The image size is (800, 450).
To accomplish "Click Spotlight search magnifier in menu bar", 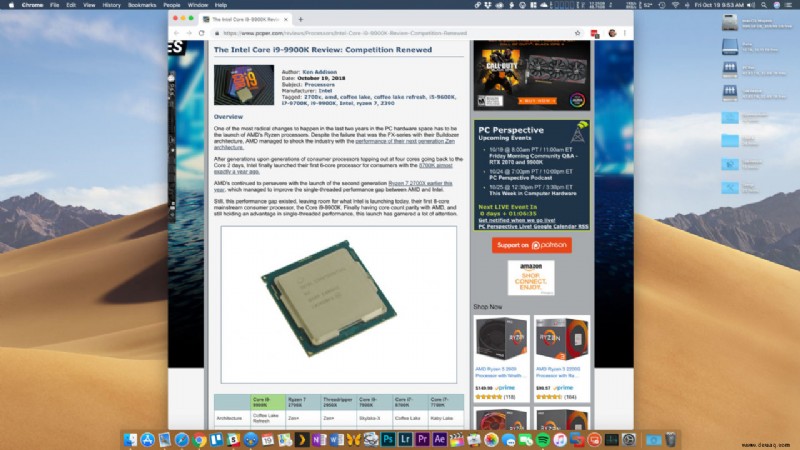I will click(x=764, y=5).
